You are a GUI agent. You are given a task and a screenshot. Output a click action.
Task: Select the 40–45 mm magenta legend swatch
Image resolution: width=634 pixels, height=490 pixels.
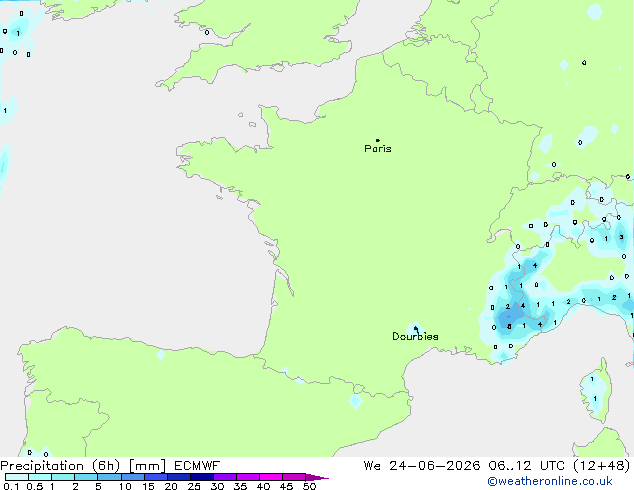[271, 477]
